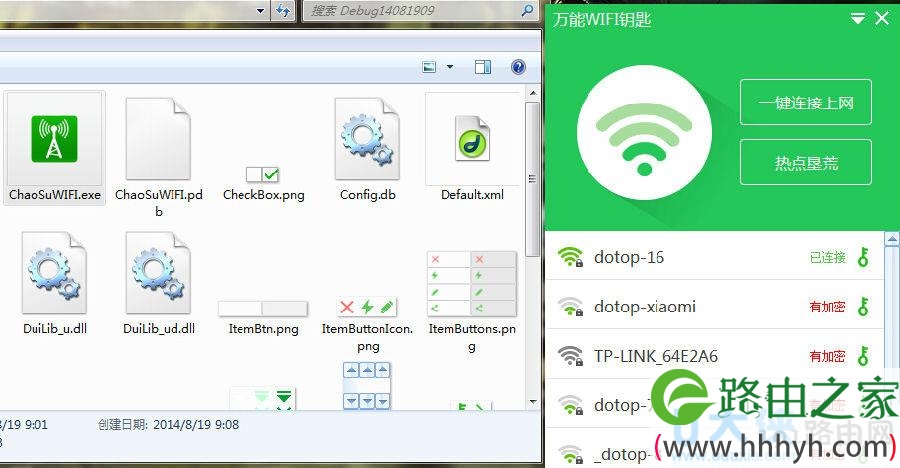Click the search magnifier icon in Explorer
900x468 pixels.
click(x=527, y=10)
